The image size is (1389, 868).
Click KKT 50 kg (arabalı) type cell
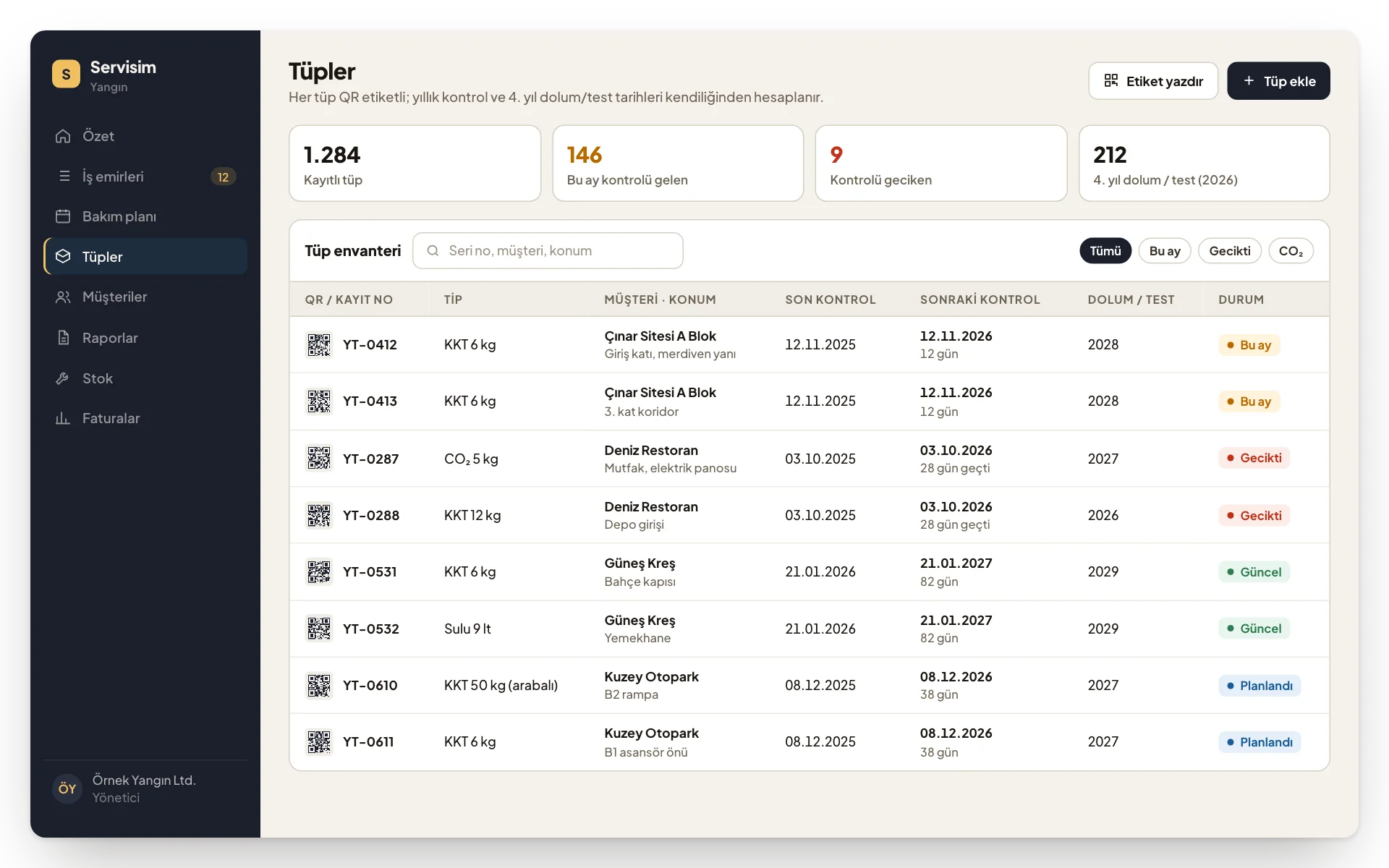click(501, 685)
